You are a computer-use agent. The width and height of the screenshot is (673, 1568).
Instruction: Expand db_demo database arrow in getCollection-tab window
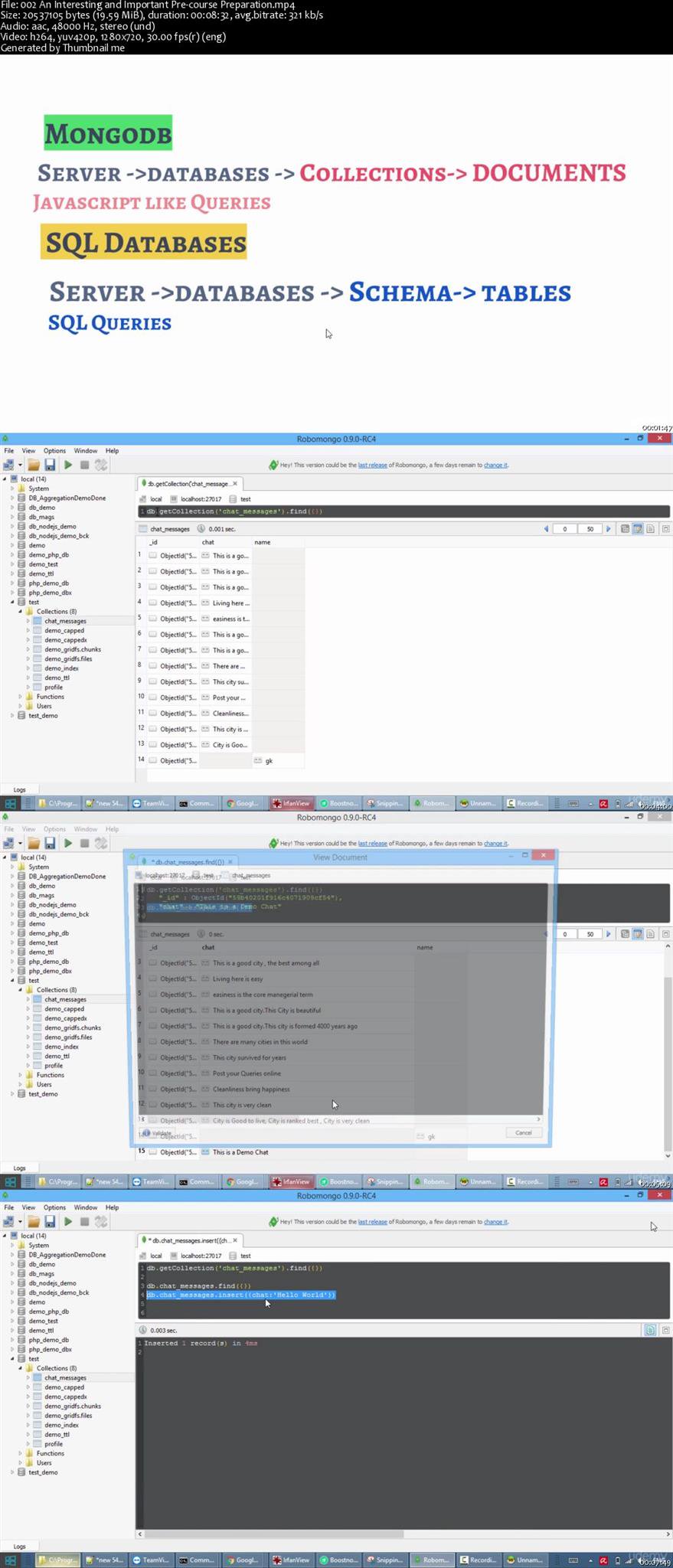[x=12, y=508]
